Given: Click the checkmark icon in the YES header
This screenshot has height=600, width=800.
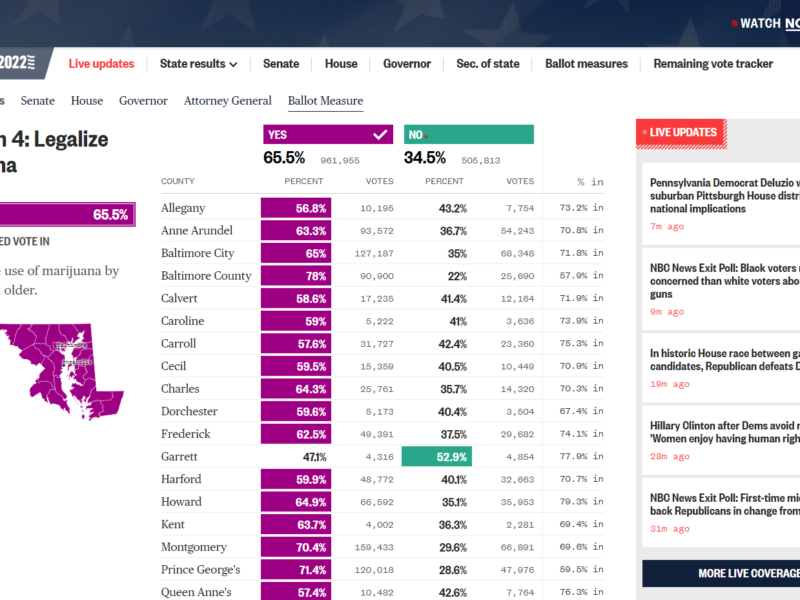Looking at the screenshot, I should pyautogui.click(x=379, y=134).
